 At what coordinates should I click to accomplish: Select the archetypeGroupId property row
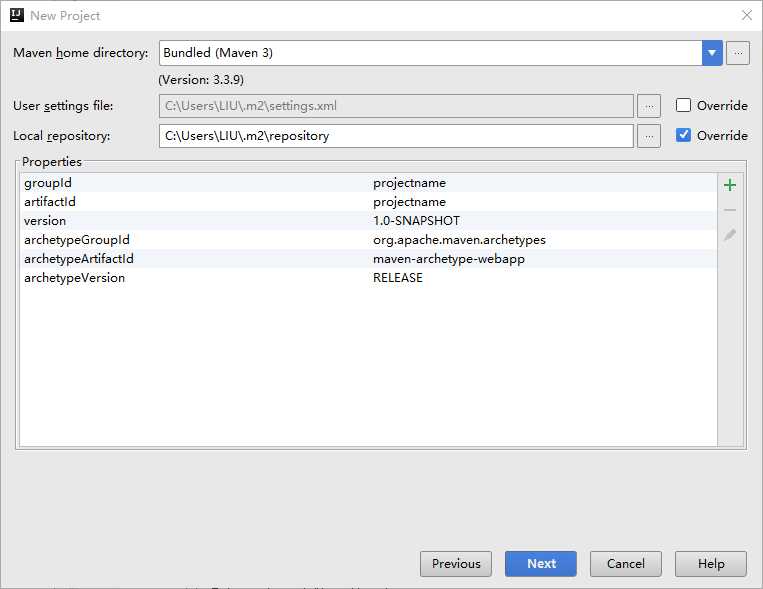[368, 240]
